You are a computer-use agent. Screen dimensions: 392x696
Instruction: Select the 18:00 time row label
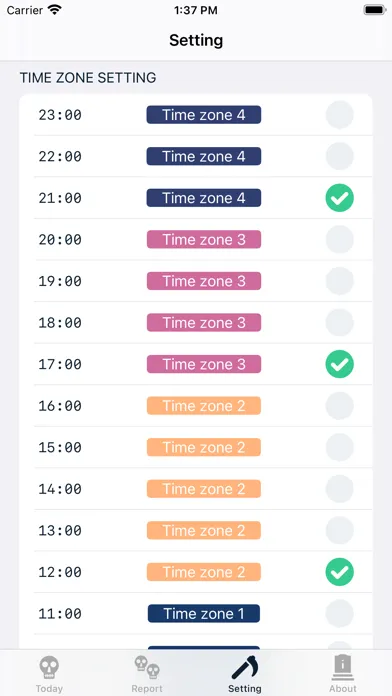coord(60,323)
